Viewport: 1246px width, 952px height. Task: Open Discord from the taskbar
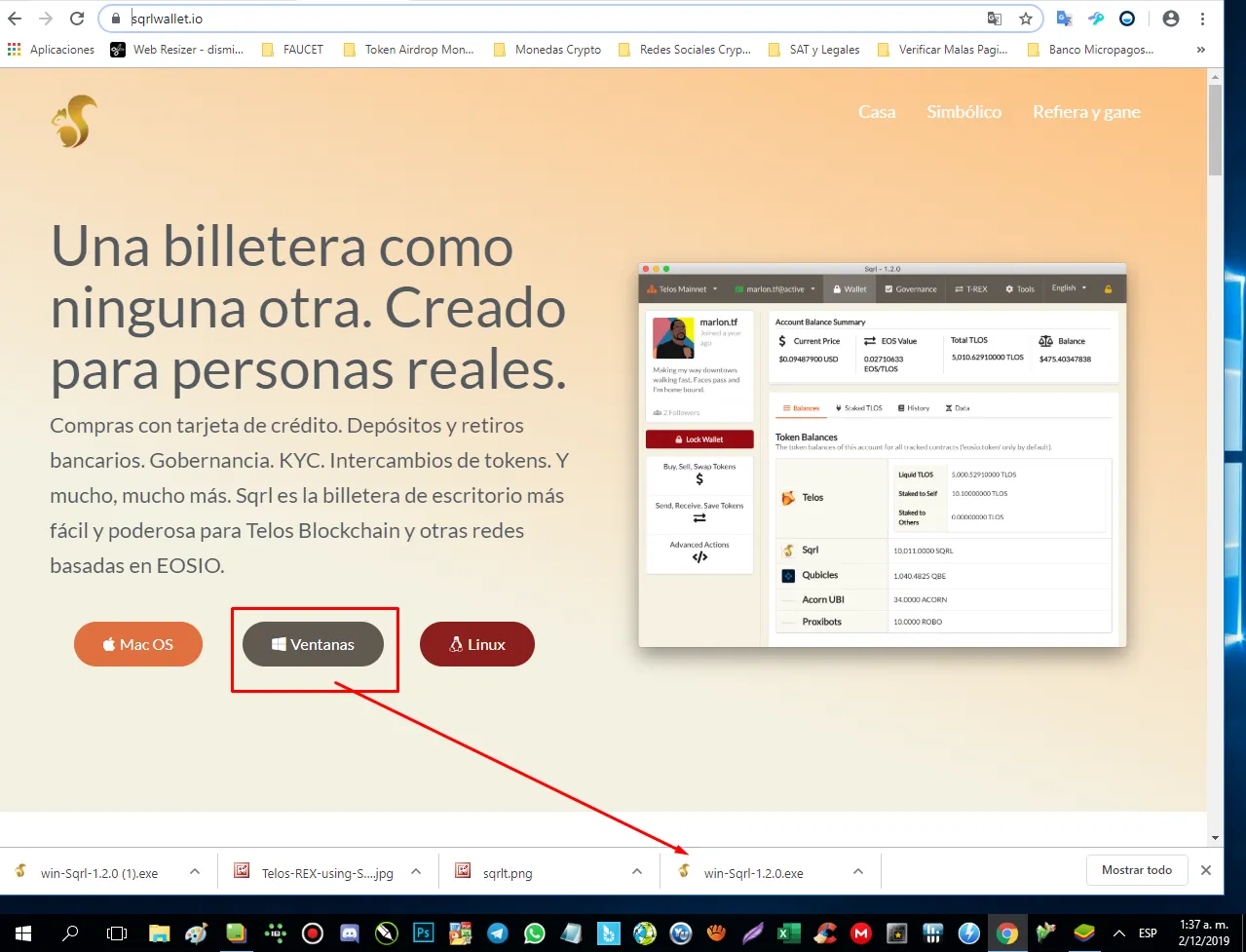coord(349,933)
